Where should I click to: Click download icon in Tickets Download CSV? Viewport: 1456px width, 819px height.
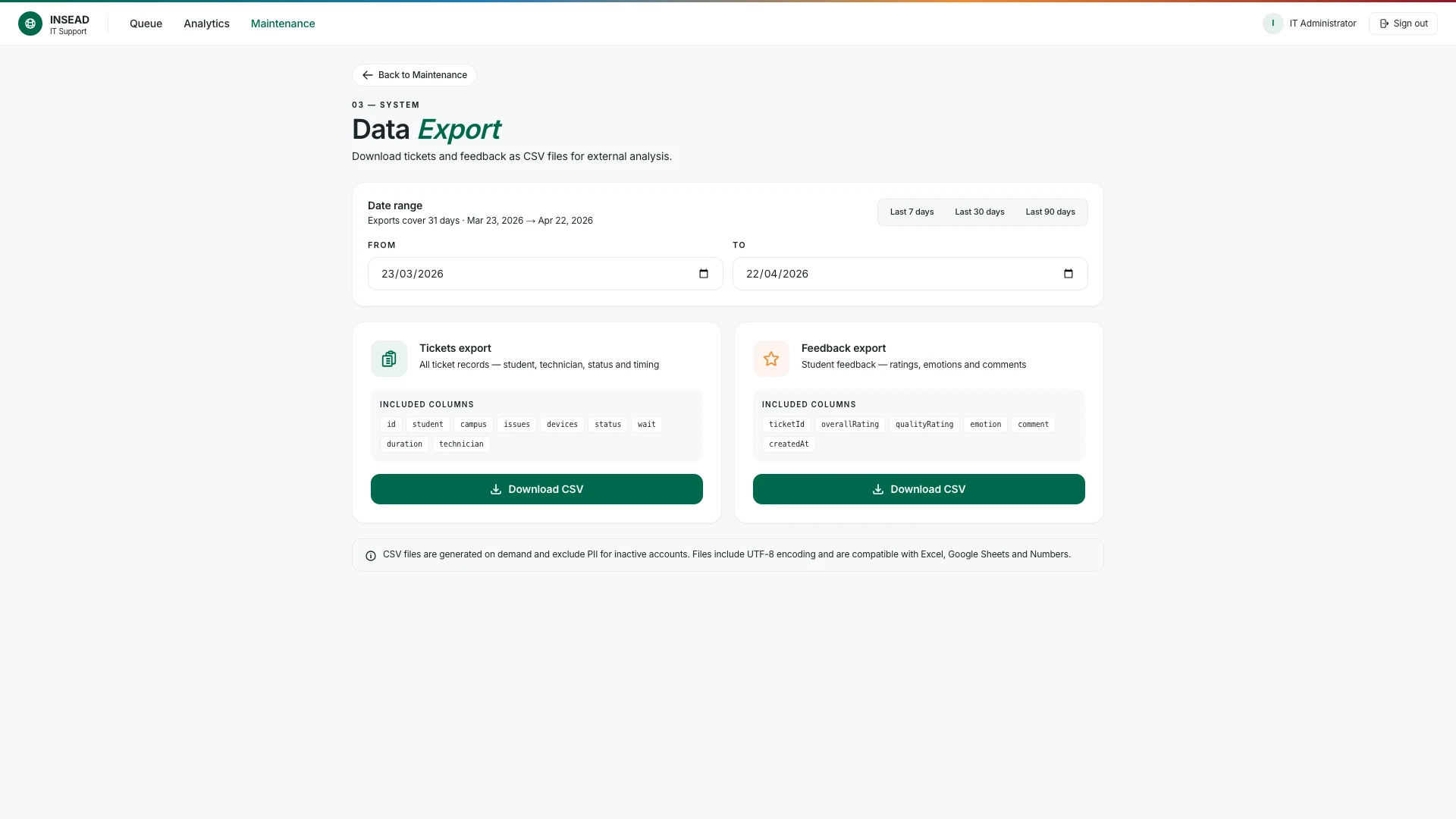pos(496,489)
